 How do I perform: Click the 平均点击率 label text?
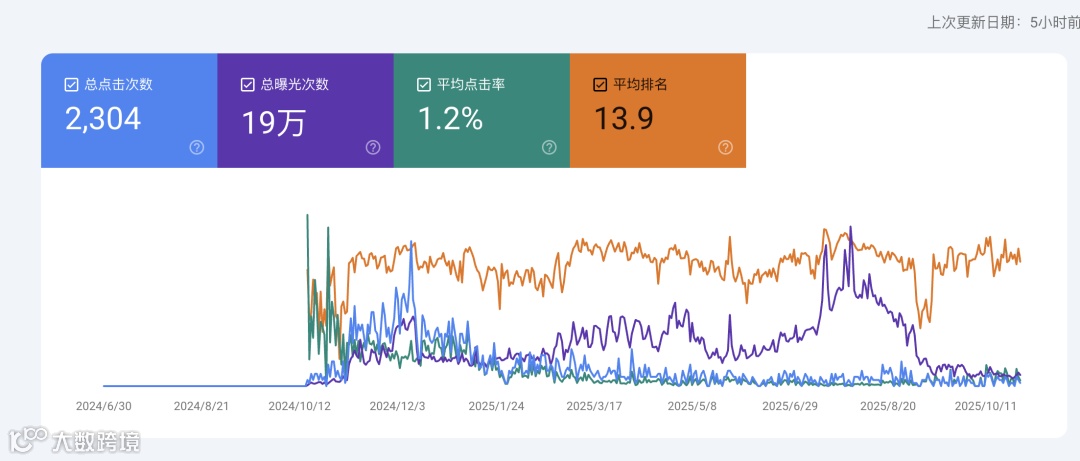point(471,85)
